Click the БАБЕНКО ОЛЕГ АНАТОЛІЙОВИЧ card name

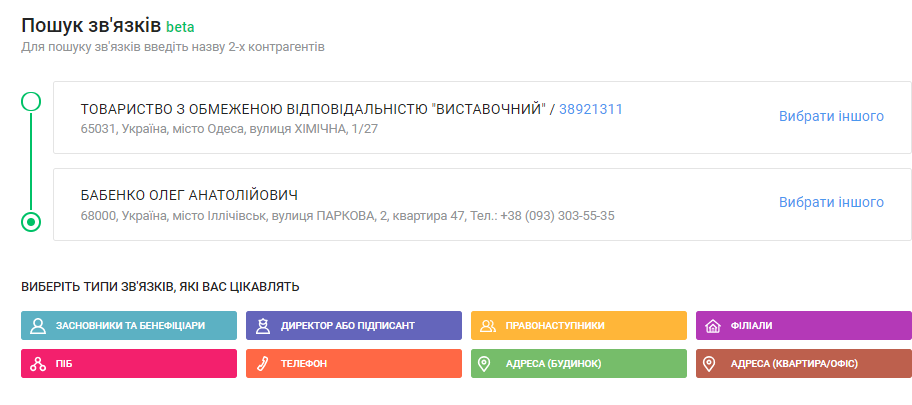[x=189, y=195]
